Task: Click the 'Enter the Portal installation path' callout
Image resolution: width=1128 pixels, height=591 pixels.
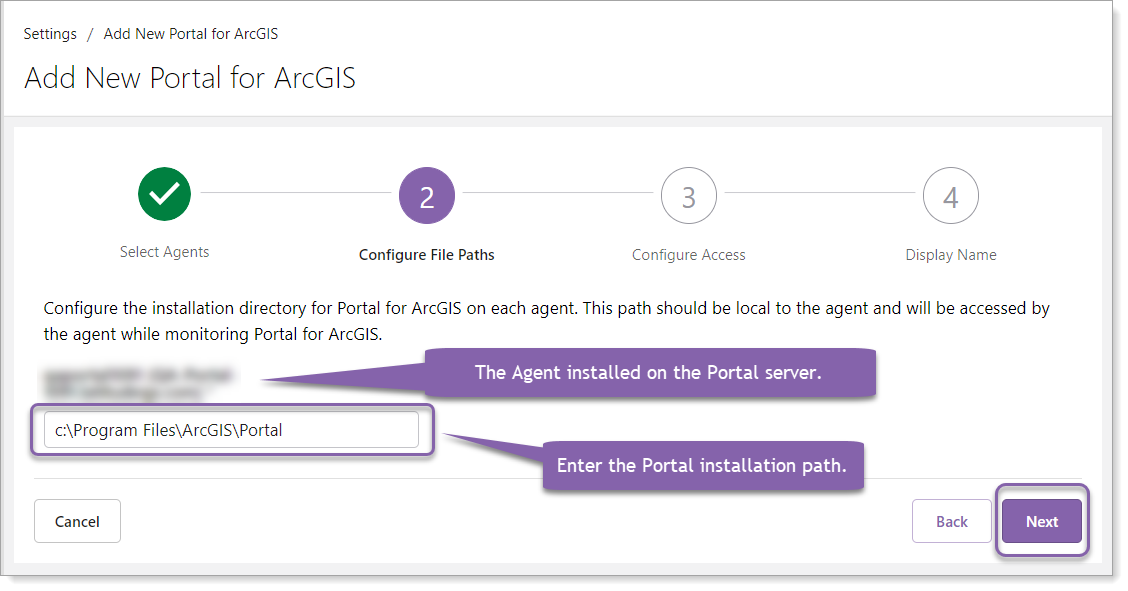Action: [703, 466]
